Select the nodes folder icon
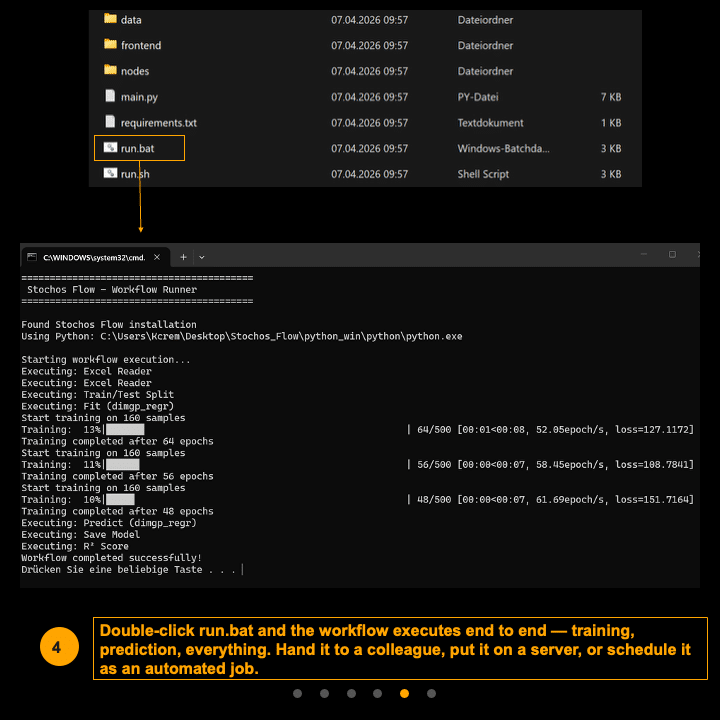Image resolution: width=720 pixels, height=720 pixels. pyautogui.click(x=110, y=70)
